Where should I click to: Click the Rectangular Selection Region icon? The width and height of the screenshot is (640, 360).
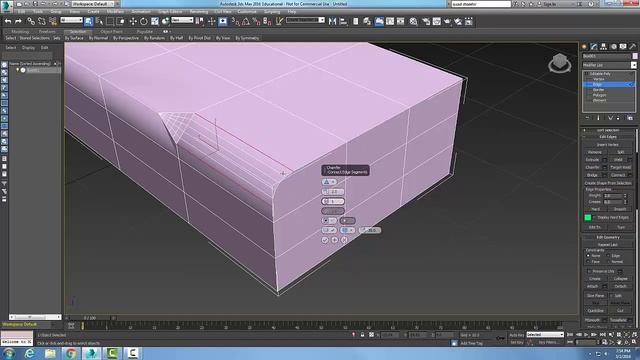pos(110,21)
